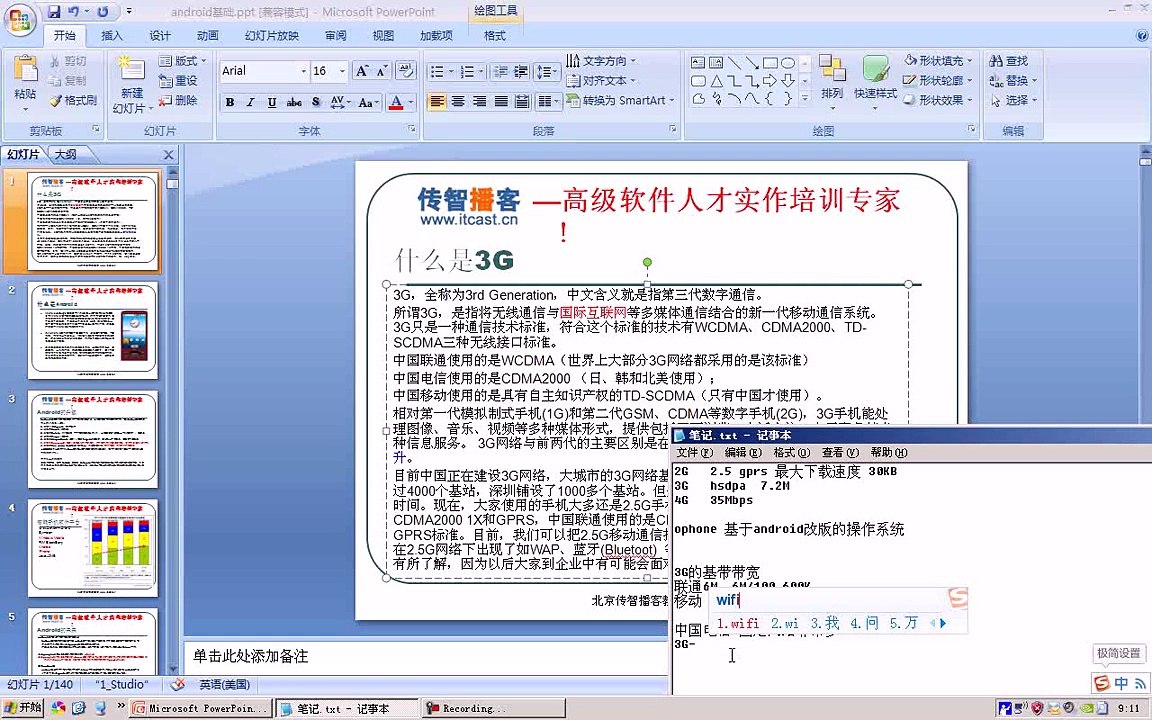Clear all formatting with the eraser icon

pos(406,71)
